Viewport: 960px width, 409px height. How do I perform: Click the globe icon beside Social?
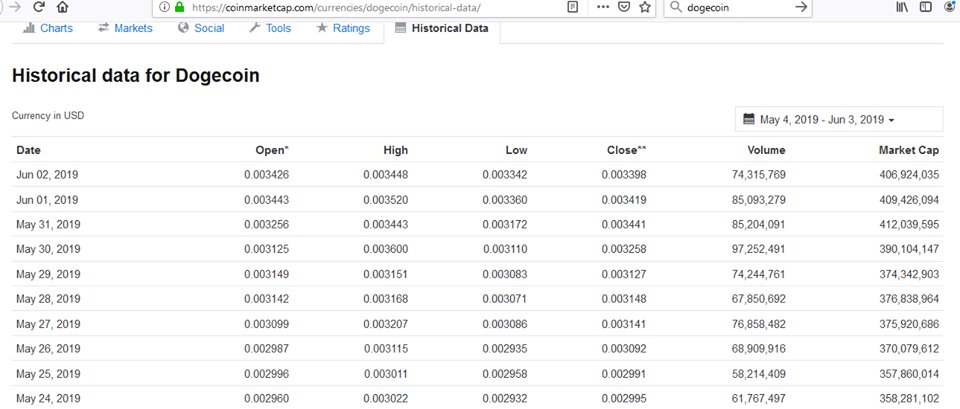[x=183, y=28]
